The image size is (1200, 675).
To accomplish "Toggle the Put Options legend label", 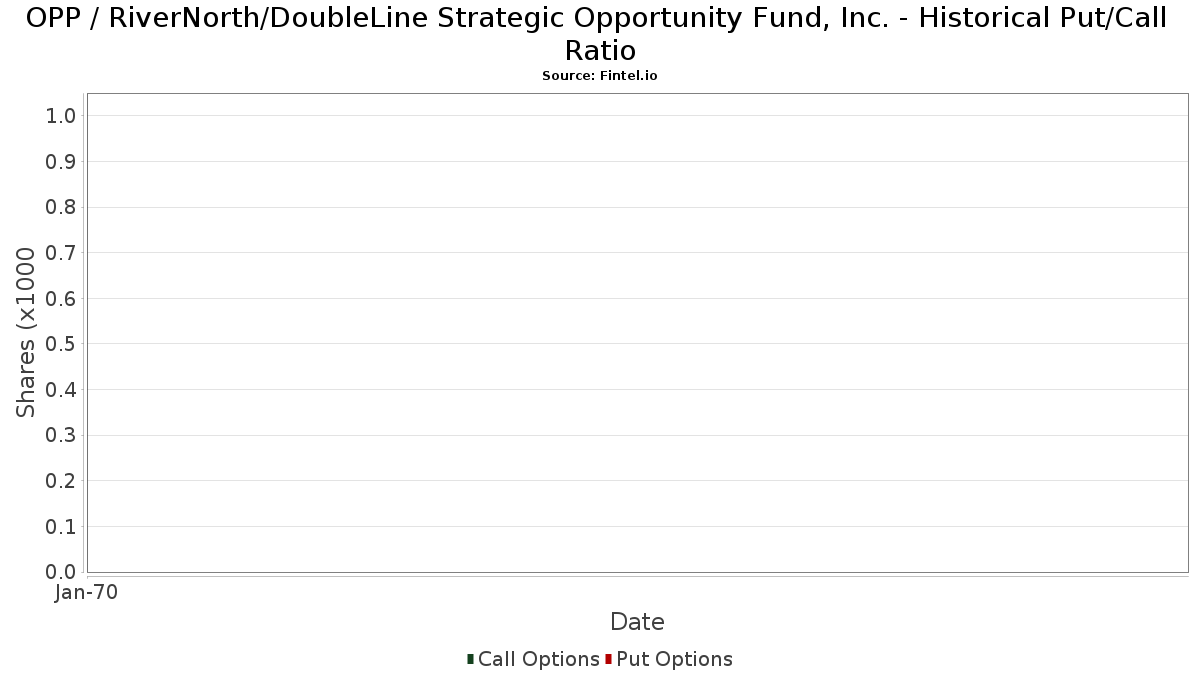I will click(675, 659).
